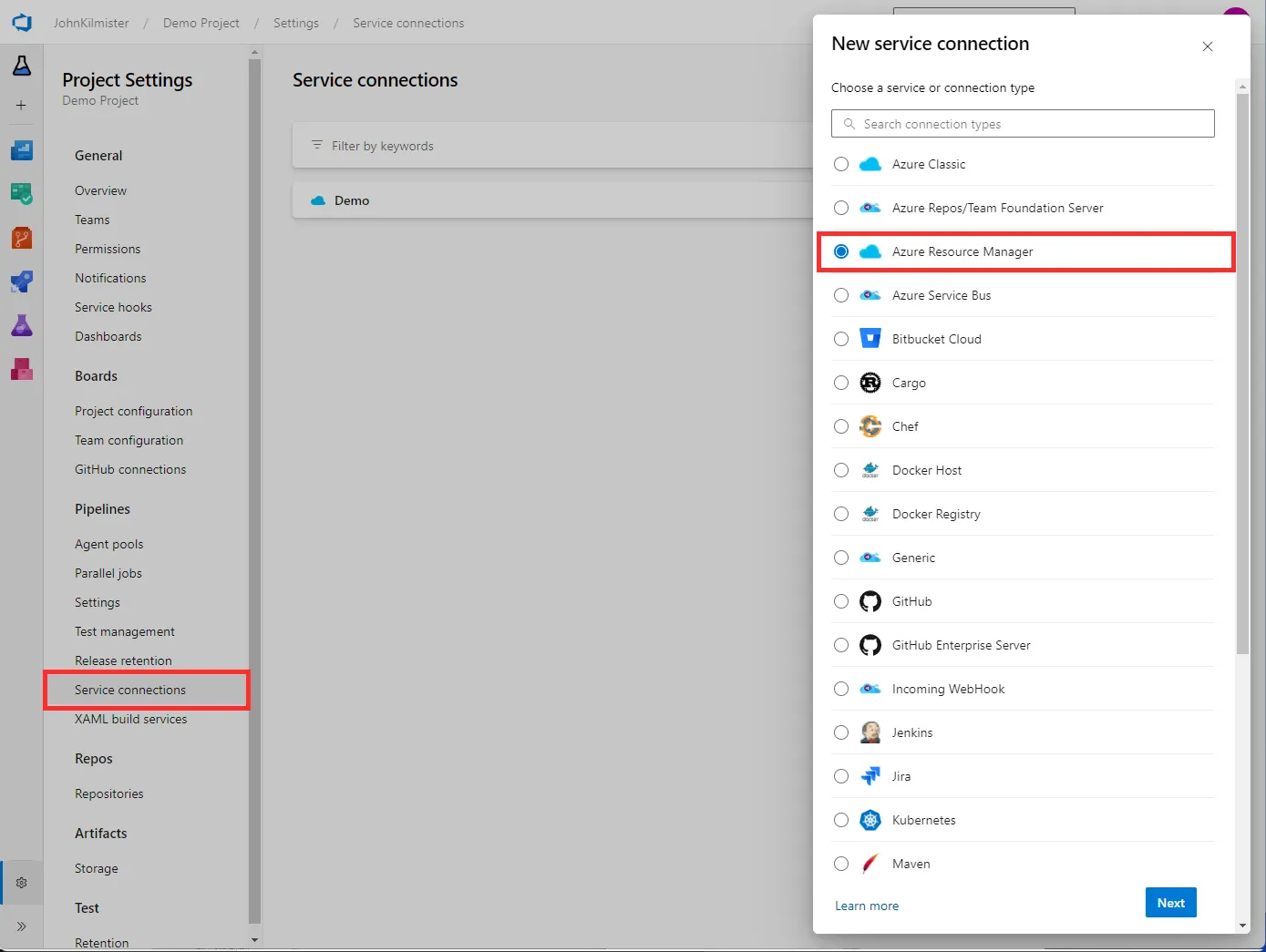
Task: Expand the left rail with double chevron
Action: 22,926
